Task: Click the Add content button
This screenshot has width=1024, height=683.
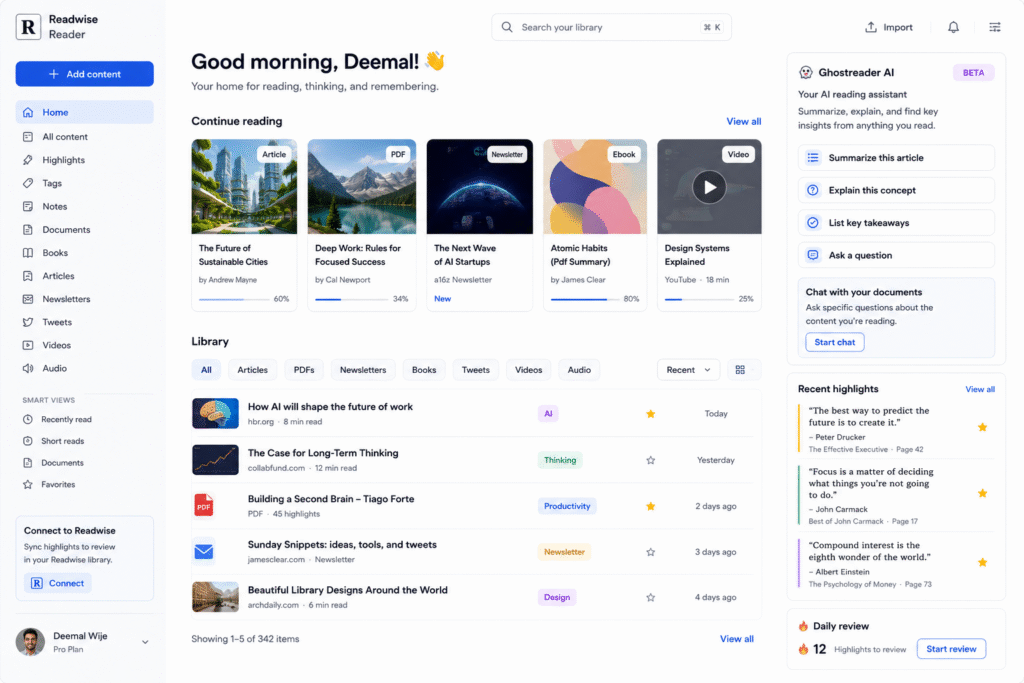Action: (85, 74)
